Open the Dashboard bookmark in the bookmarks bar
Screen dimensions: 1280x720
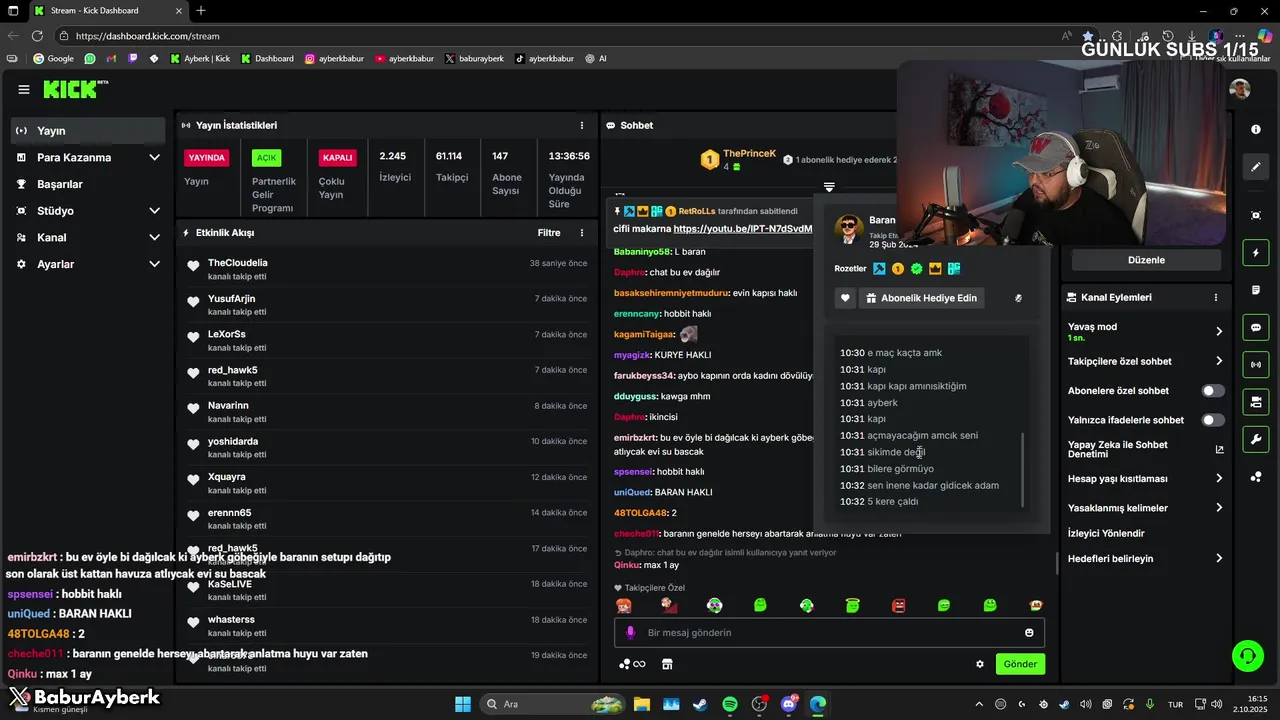tap(268, 59)
